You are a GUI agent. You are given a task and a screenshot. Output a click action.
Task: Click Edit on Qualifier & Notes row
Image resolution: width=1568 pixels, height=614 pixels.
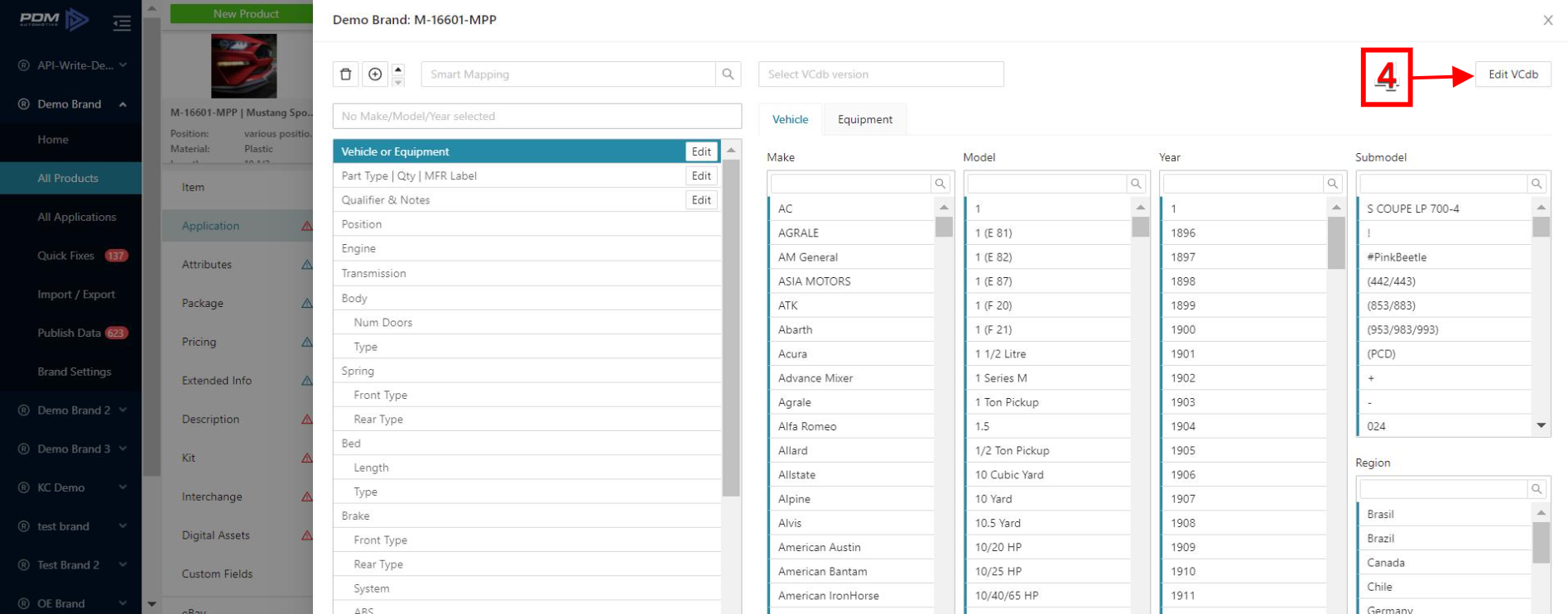tap(701, 200)
